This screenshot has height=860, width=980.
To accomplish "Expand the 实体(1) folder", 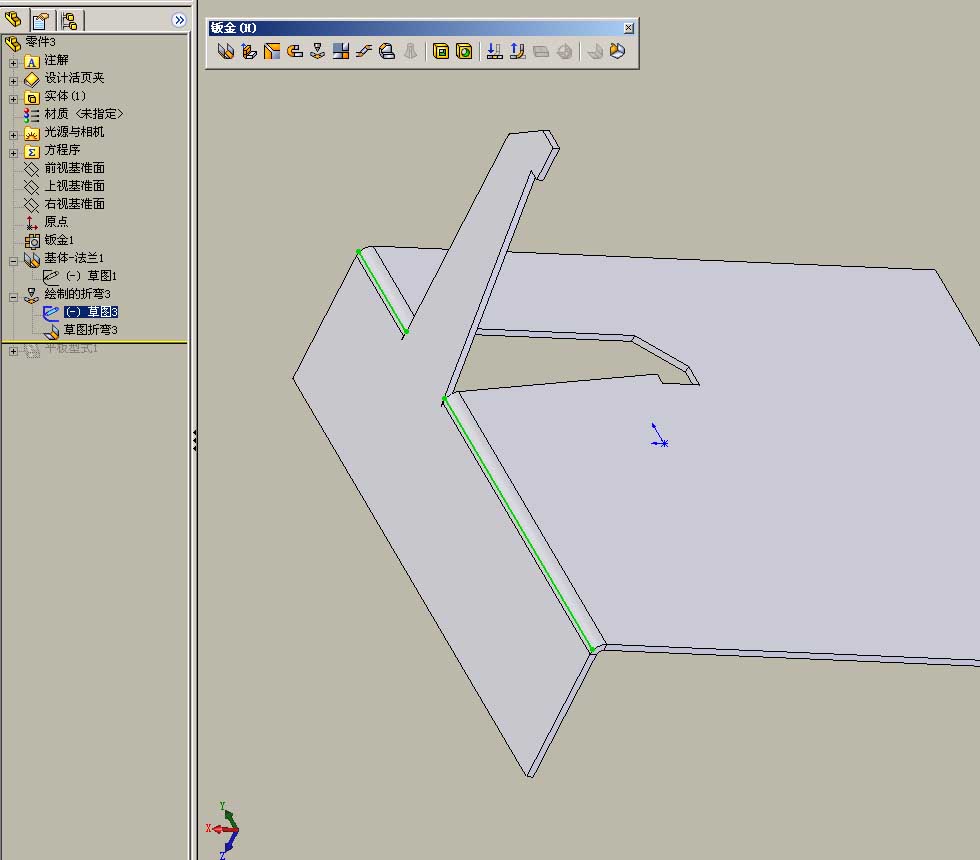I will [13, 99].
